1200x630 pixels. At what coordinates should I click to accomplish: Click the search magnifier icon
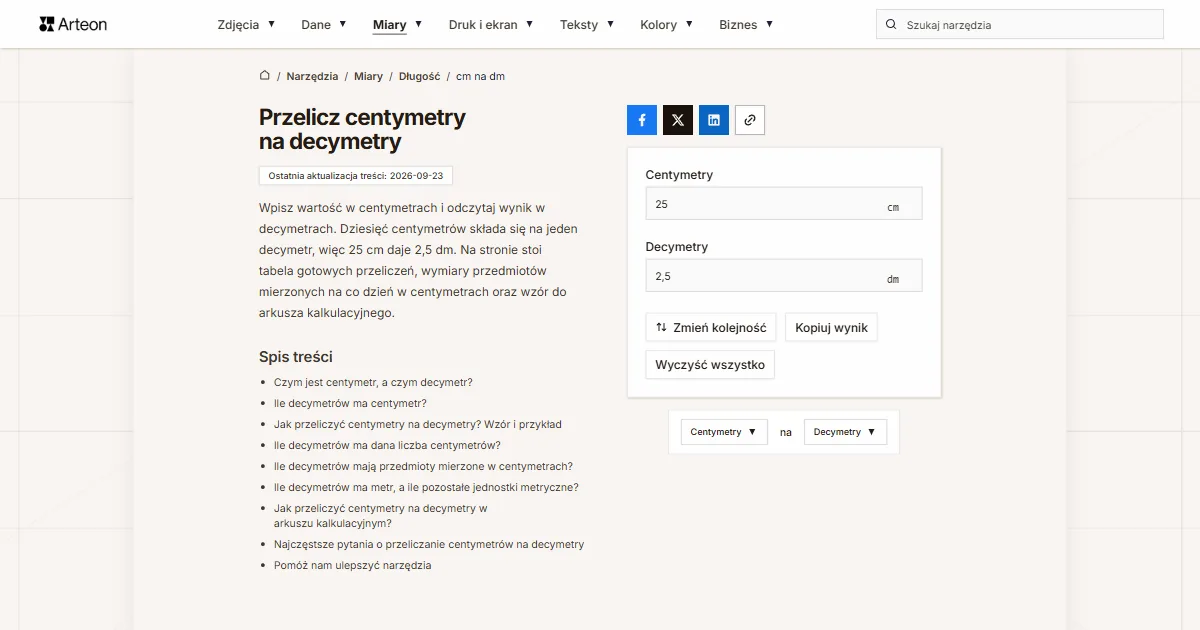(x=891, y=24)
